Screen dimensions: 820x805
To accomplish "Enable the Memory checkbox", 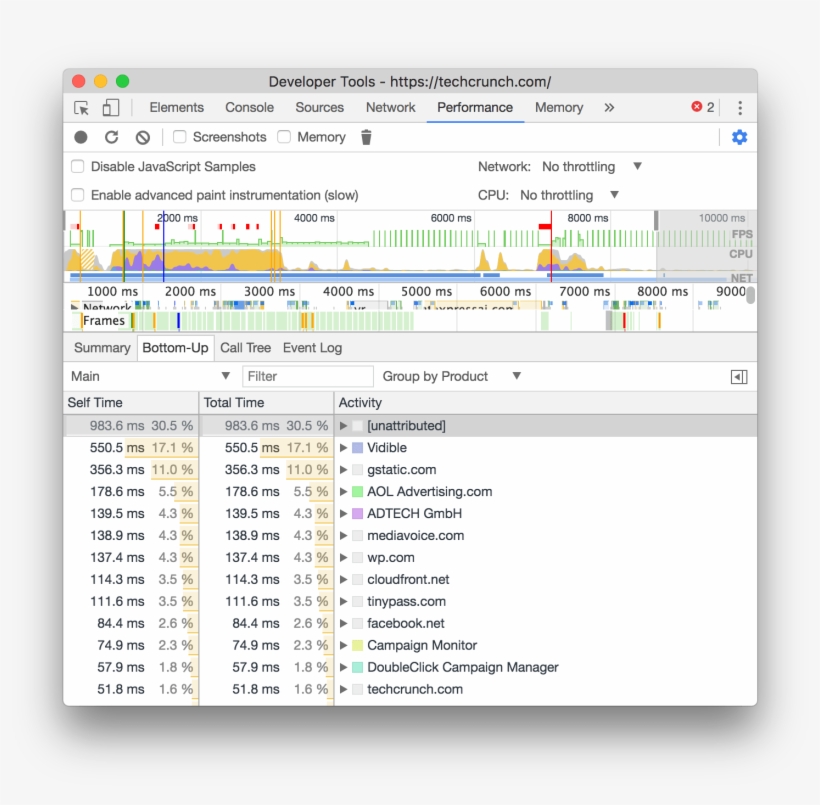I will point(286,137).
